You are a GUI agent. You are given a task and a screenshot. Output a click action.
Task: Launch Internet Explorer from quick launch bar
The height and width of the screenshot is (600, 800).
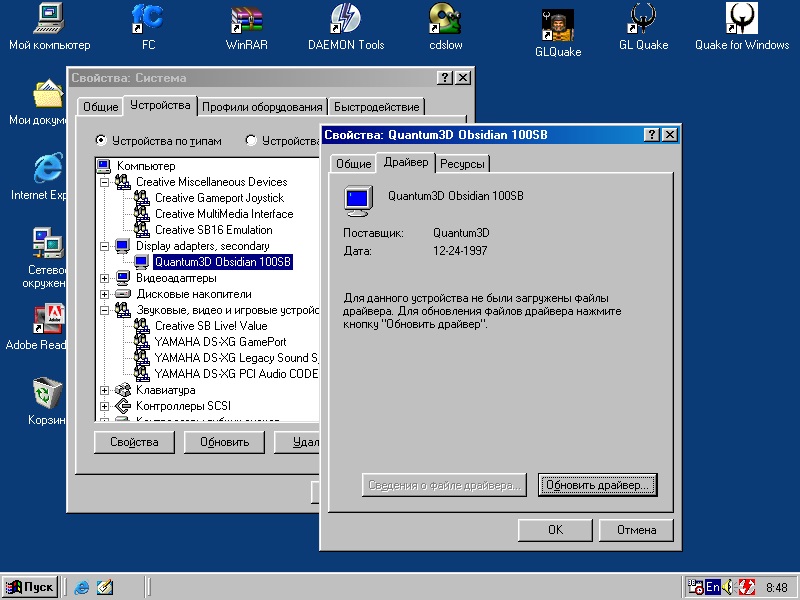tap(82, 587)
